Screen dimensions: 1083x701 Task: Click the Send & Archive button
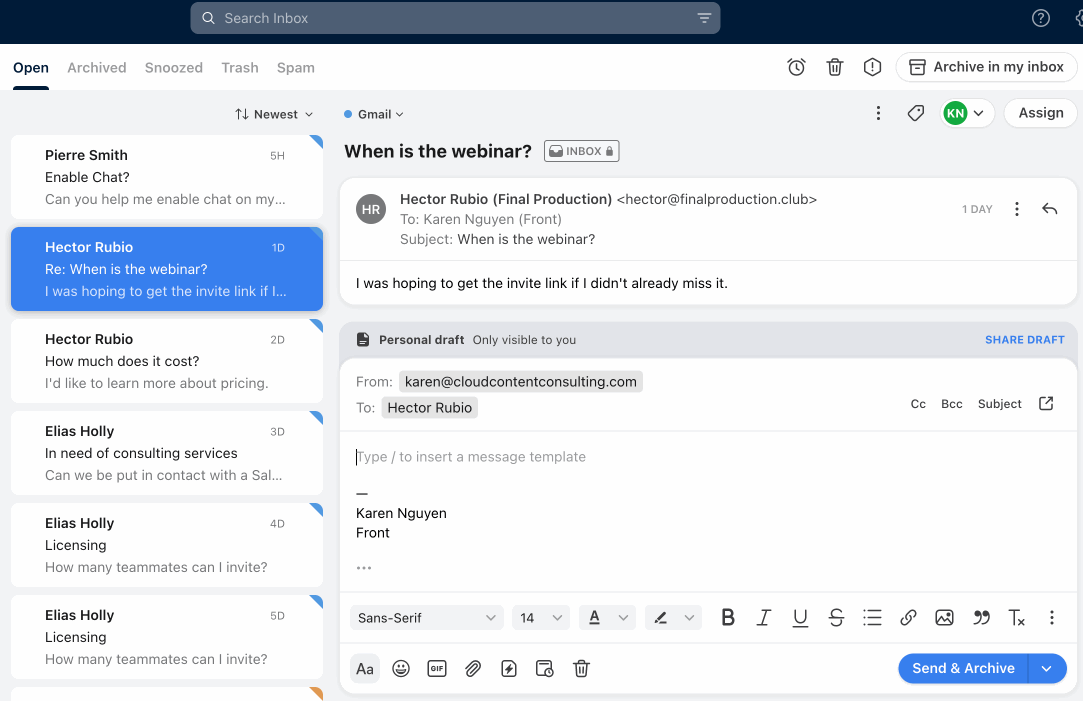tap(963, 669)
